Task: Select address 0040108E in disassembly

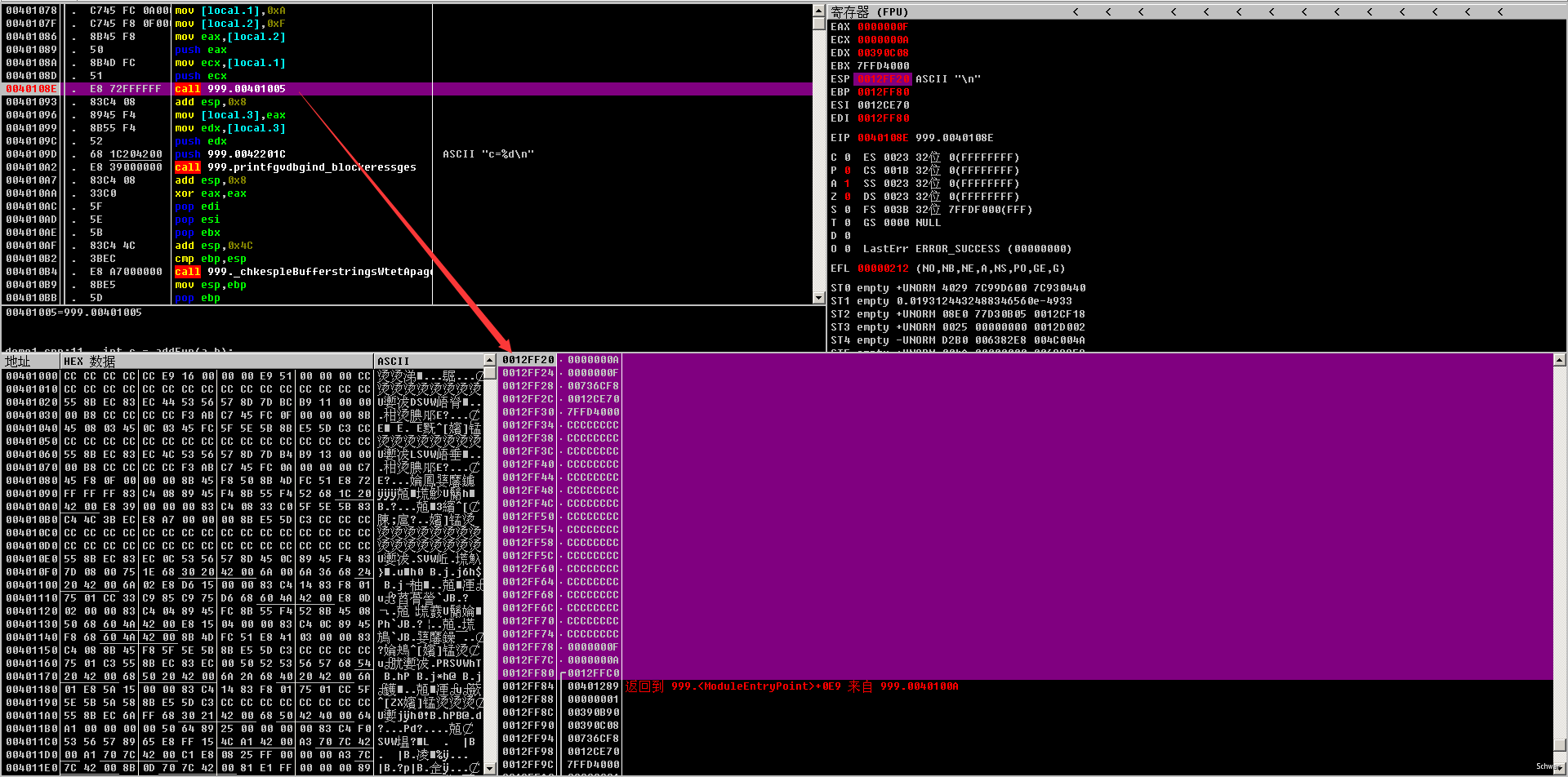Action: 31,89
